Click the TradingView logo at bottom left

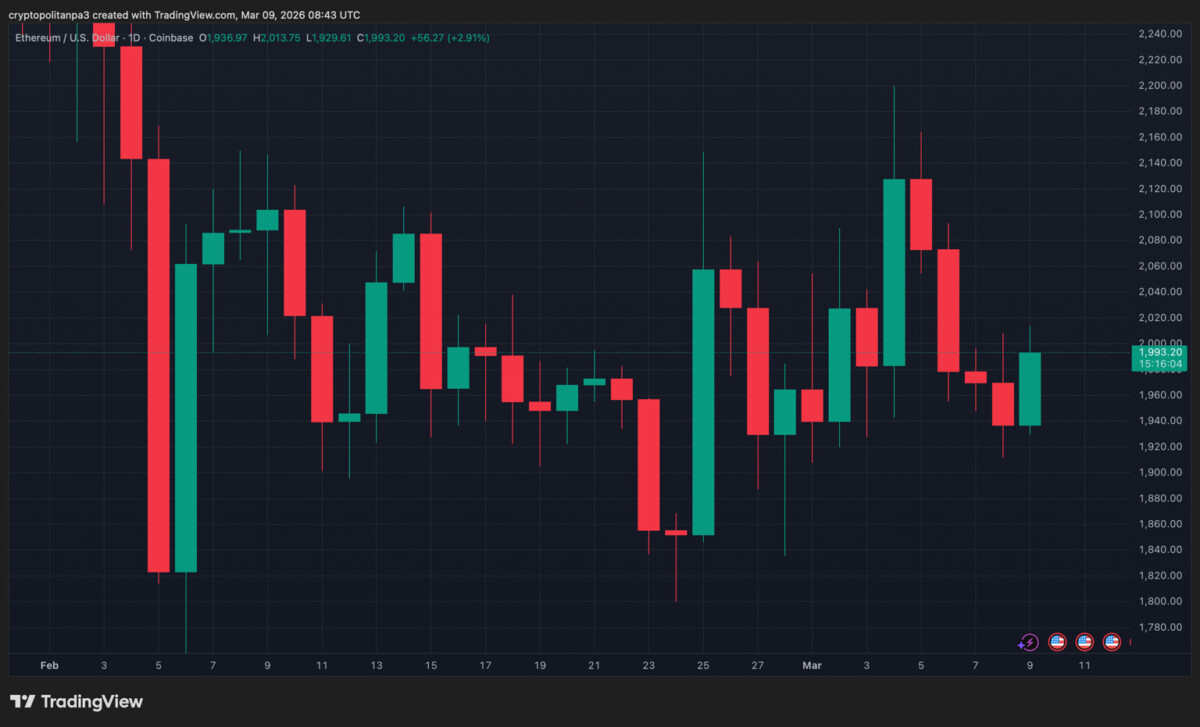coord(77,702)
